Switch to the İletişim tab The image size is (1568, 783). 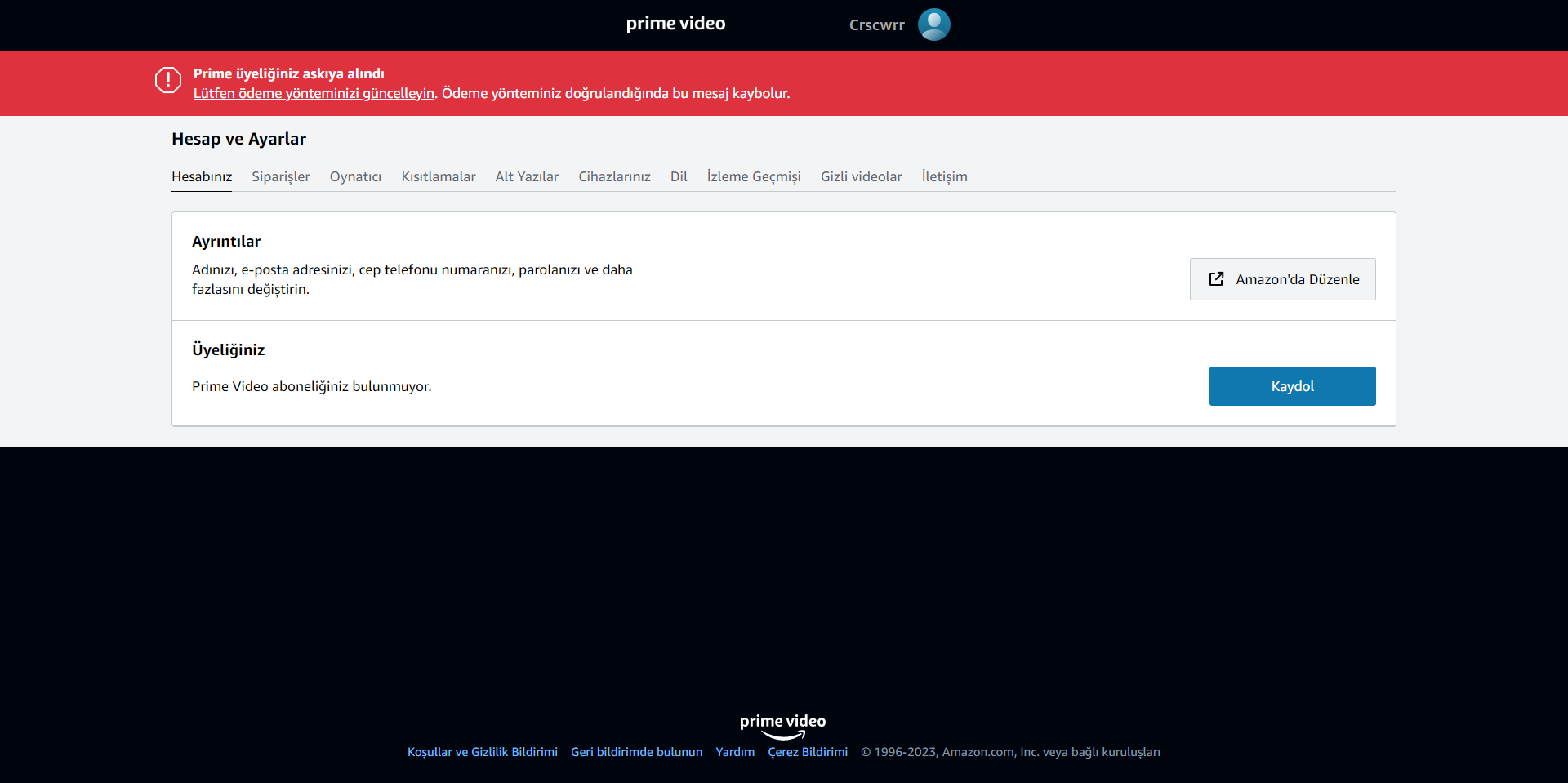tap(944, 176)
